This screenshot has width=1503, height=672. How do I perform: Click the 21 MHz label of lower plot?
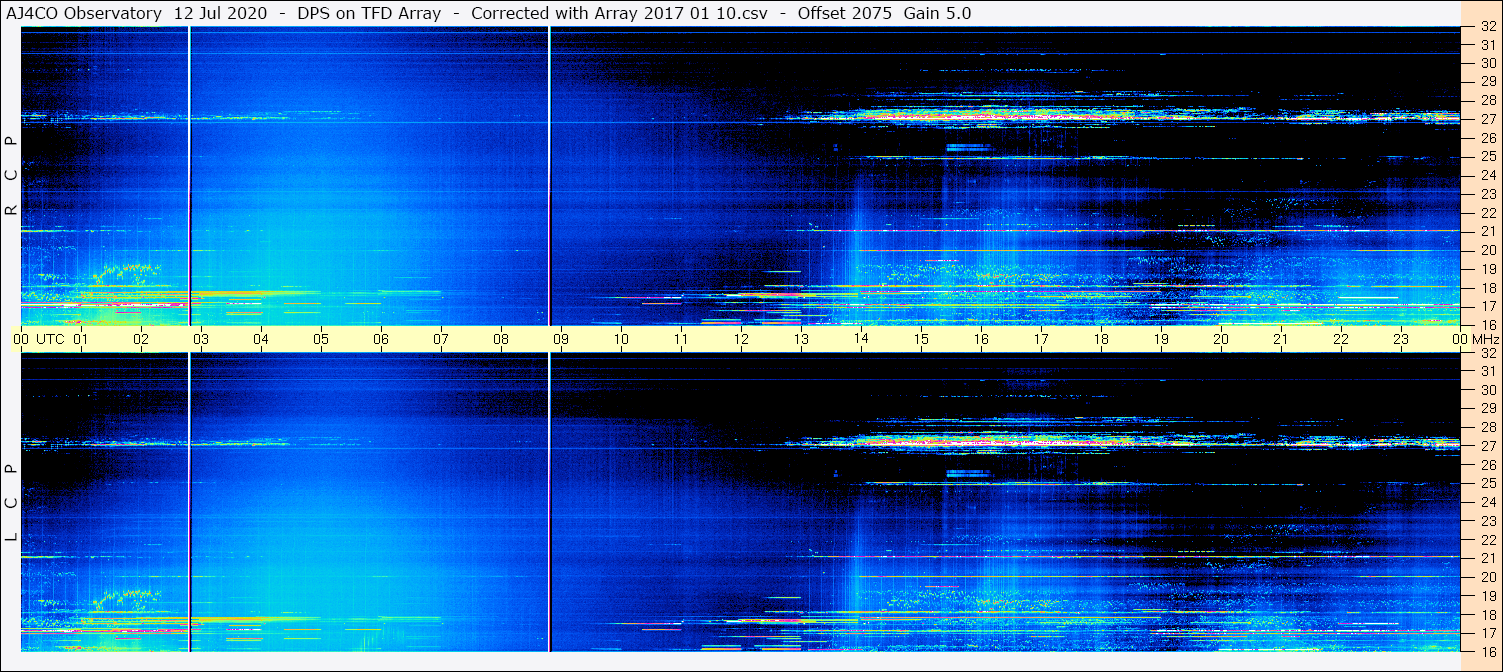pyautogui.click(x=1487, y=557)
